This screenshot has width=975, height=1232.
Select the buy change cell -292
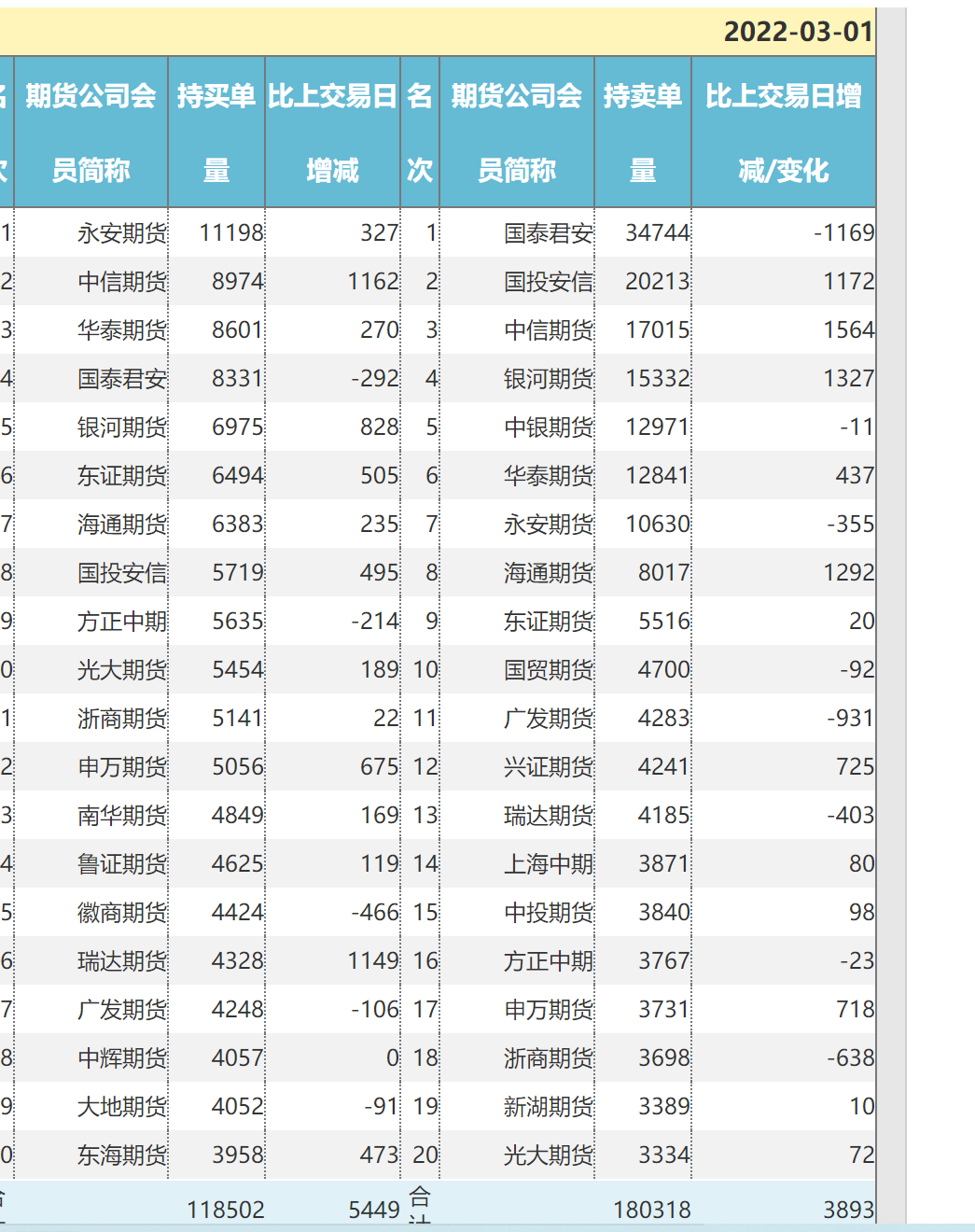[x=332, y=378]
